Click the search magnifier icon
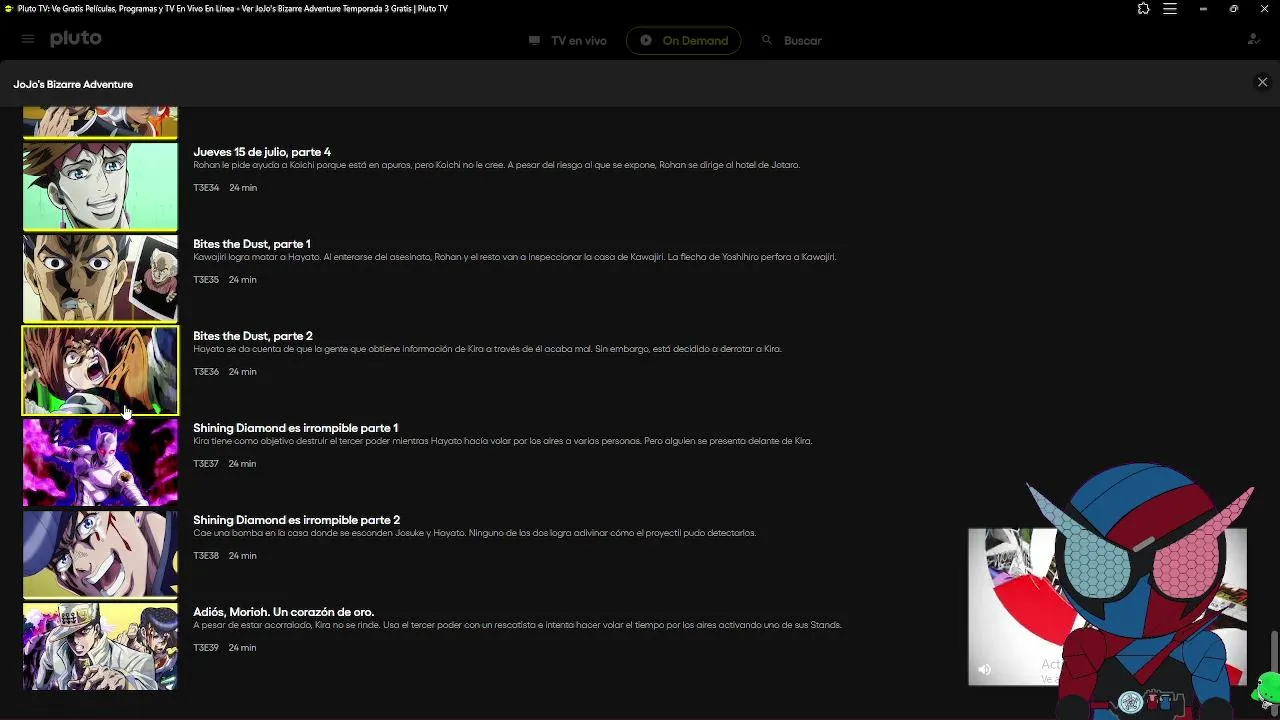Screen dimensions: 1280x720 (x=767, y=40)
